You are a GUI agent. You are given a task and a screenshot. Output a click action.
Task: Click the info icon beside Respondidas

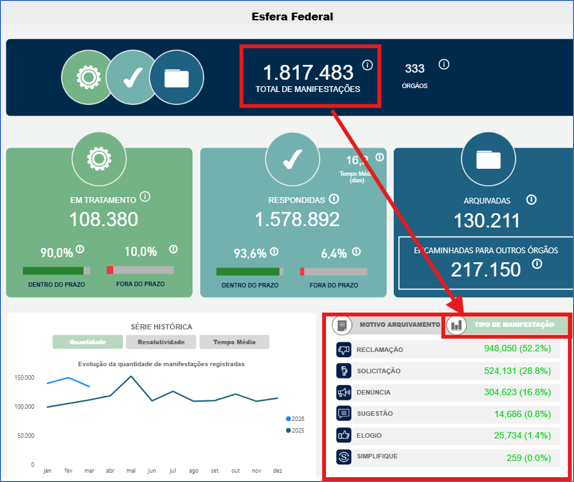click(x=334, y=199)
